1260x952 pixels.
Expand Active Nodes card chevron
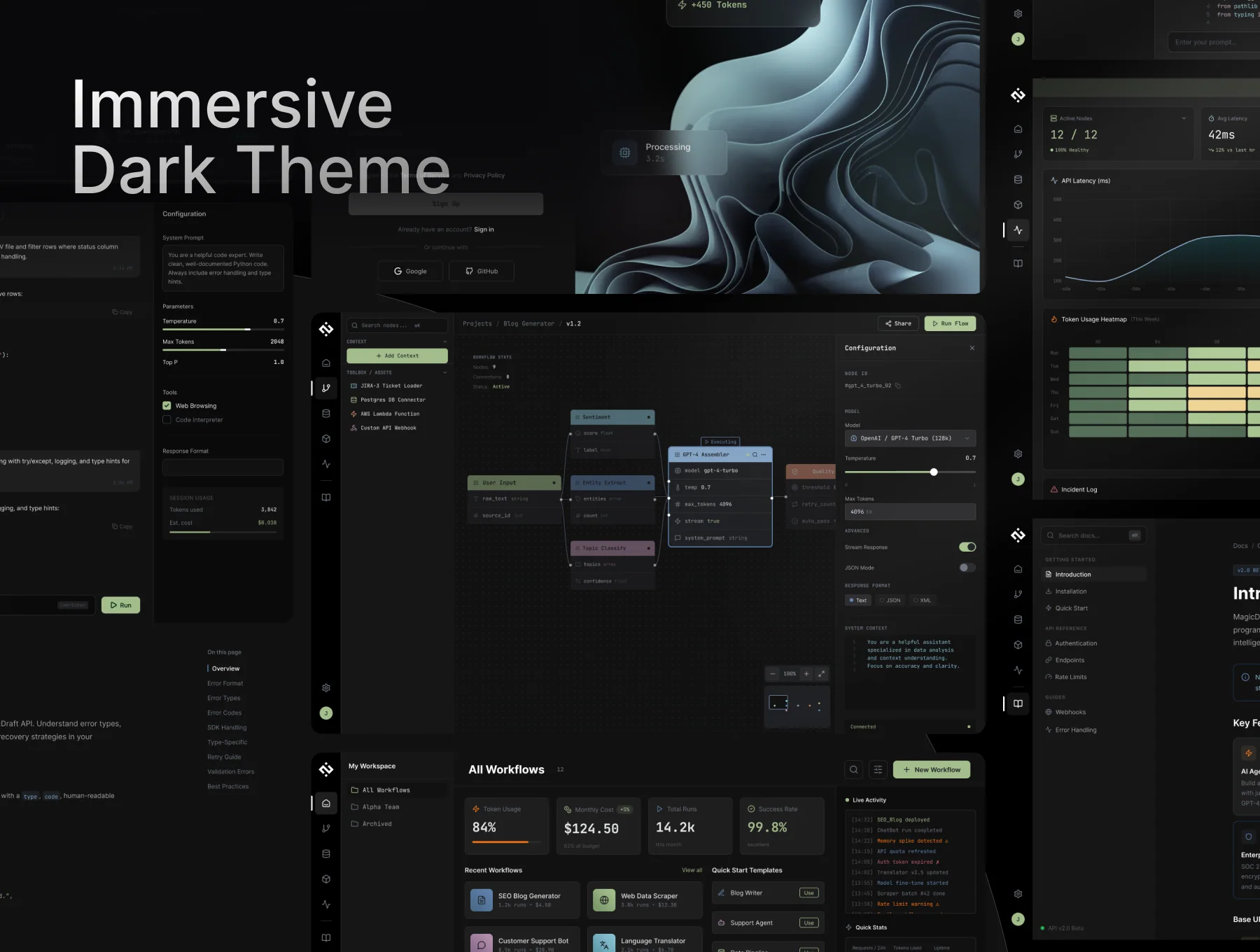coord(1184,118)
